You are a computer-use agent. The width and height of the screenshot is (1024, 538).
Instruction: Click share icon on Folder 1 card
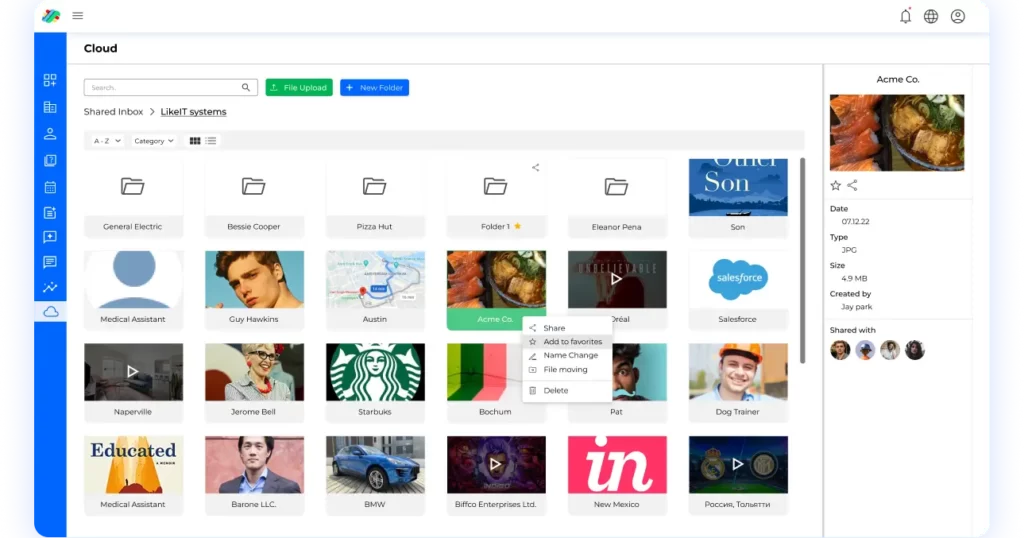(x=536, y=168)
